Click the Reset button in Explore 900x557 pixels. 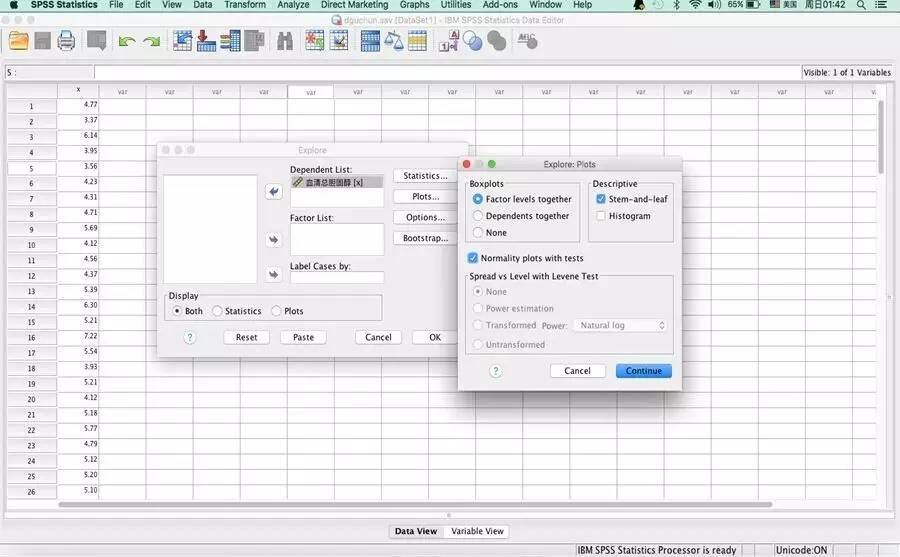pyautogui.click(x=246, y=338)
